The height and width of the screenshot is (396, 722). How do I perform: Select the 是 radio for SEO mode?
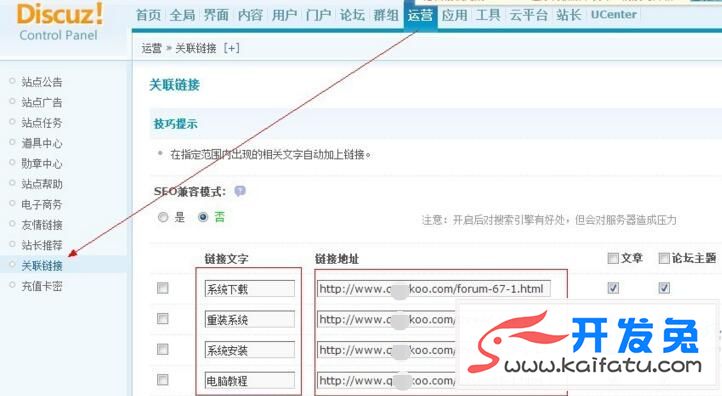click(163, 217)
